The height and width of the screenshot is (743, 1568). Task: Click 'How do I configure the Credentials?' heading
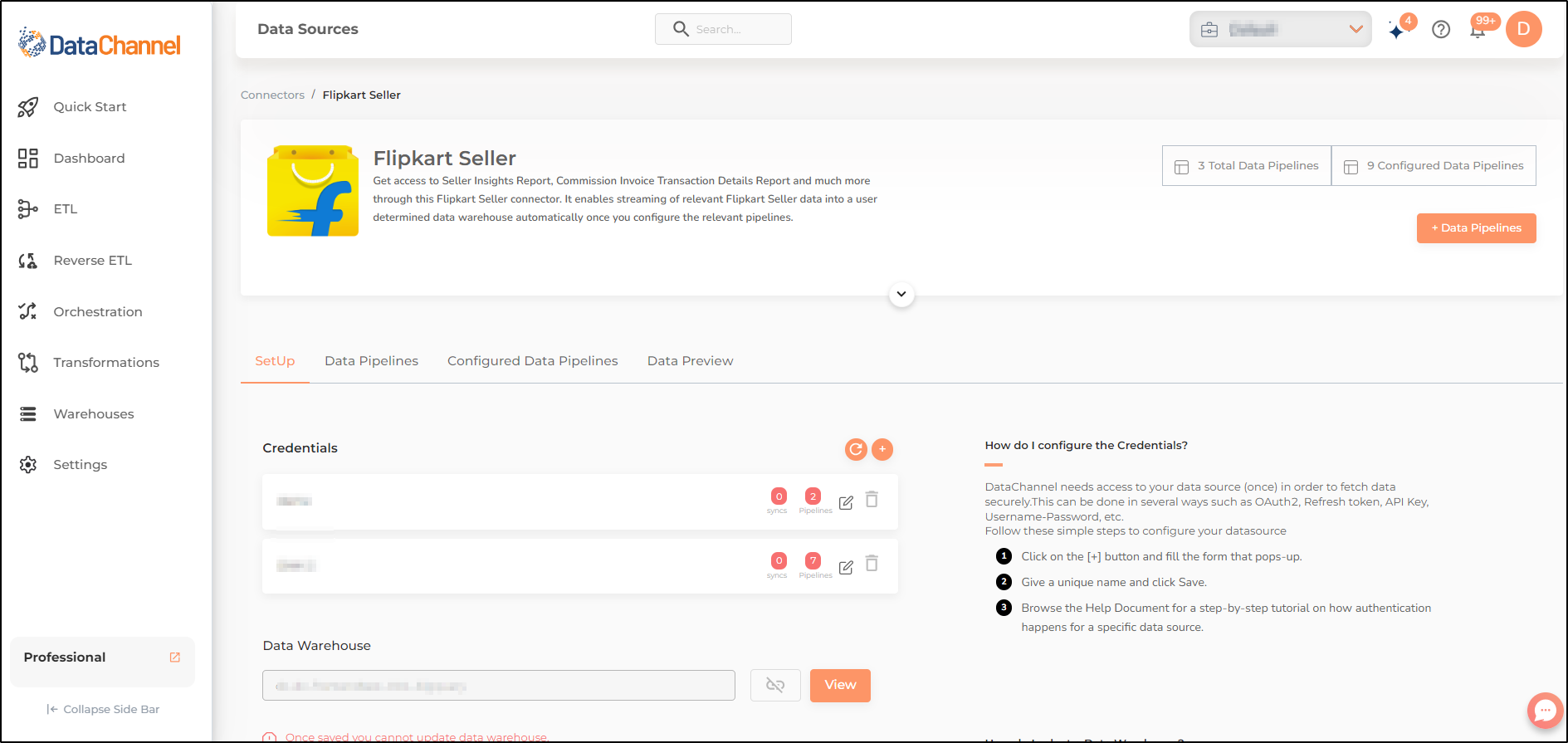coord(1086,446)
